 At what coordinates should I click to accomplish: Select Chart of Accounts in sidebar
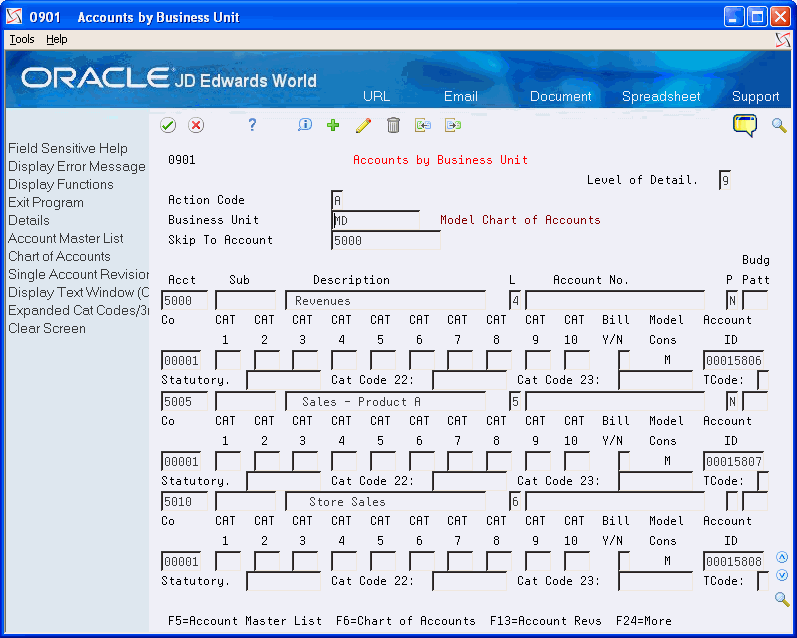pos(59,256)
